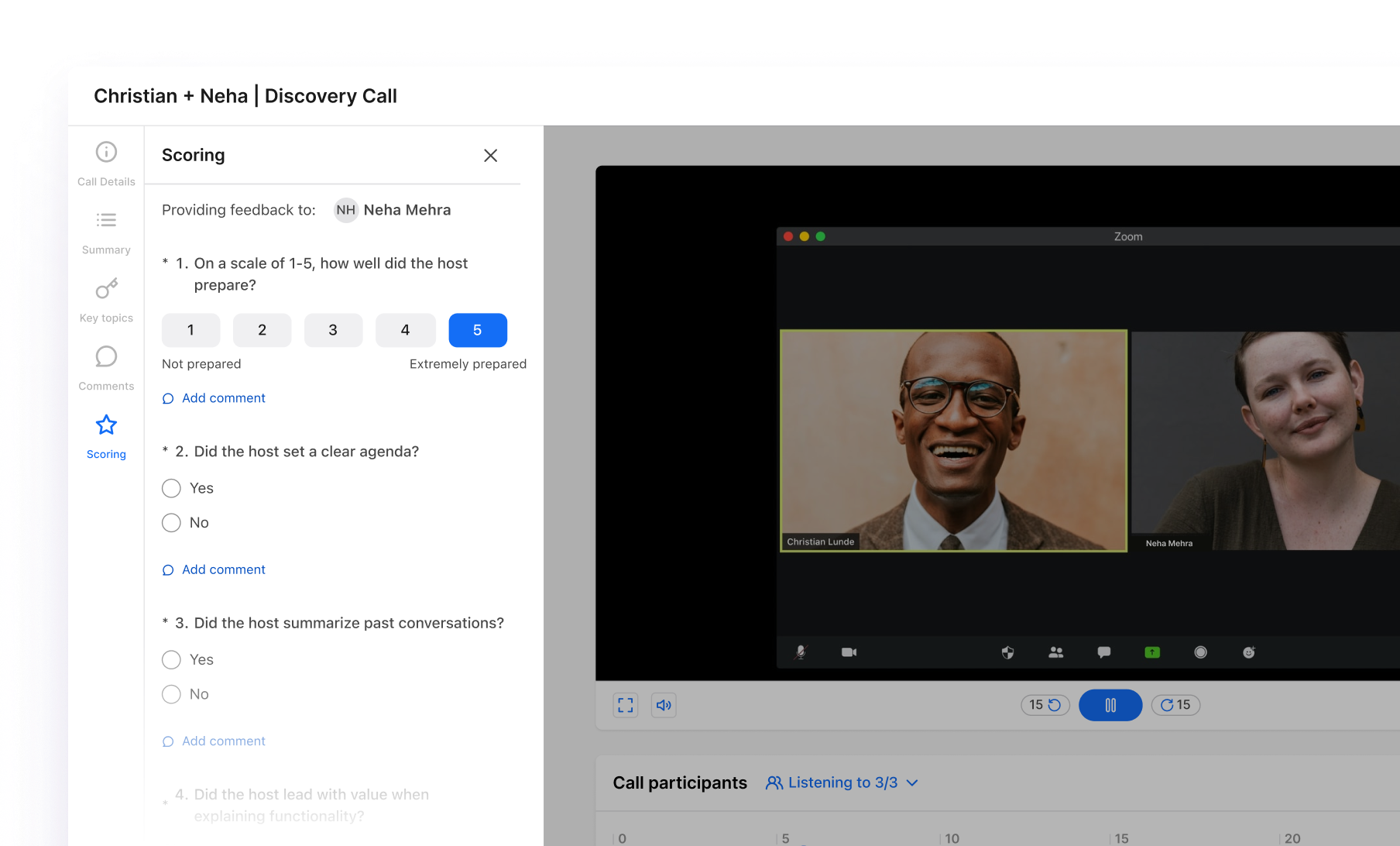Click the 10 minute timeline marker
The height and width of the screenshot is (846, 1400).
[x=952, y=838]
